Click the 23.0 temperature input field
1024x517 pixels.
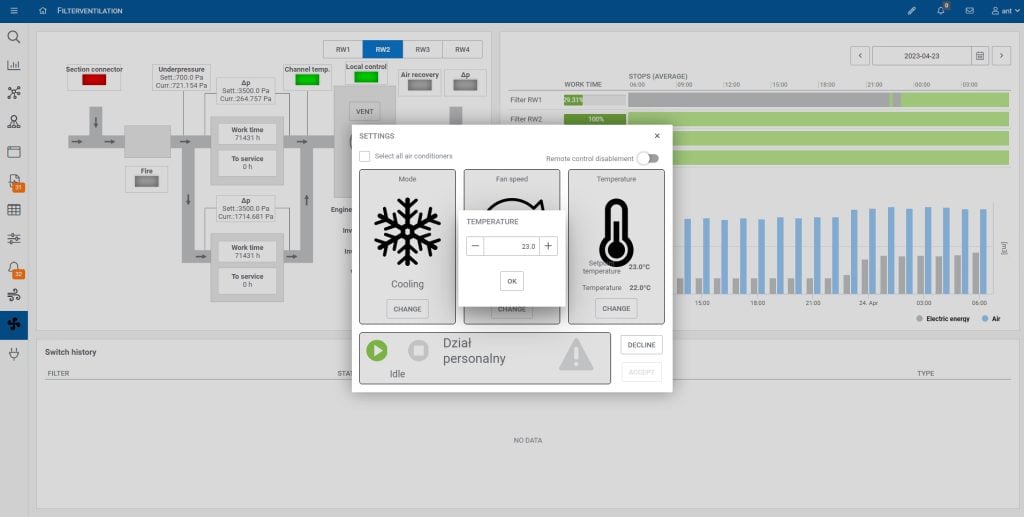(511, 246)
